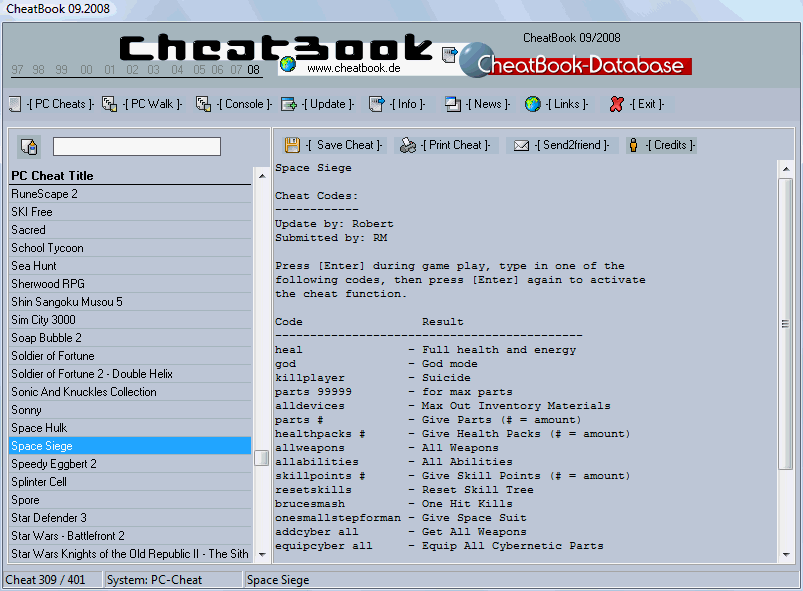Viewport: 803px width, 591px height.
Task: Click the red X Exit icon
Action: point(617,104)
